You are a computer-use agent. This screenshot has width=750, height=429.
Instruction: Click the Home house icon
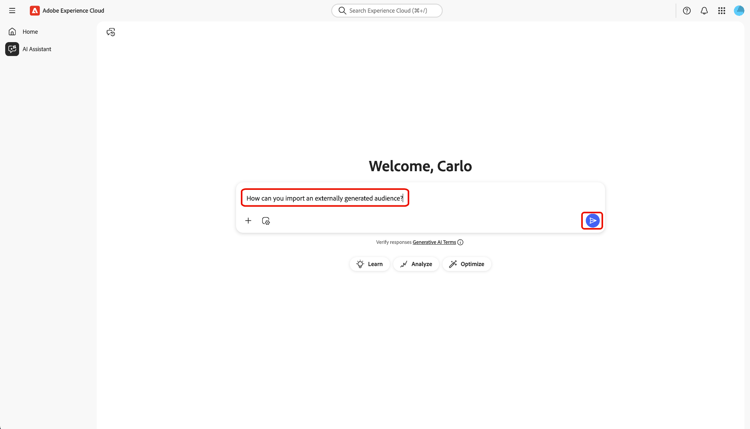click(12, 32)
